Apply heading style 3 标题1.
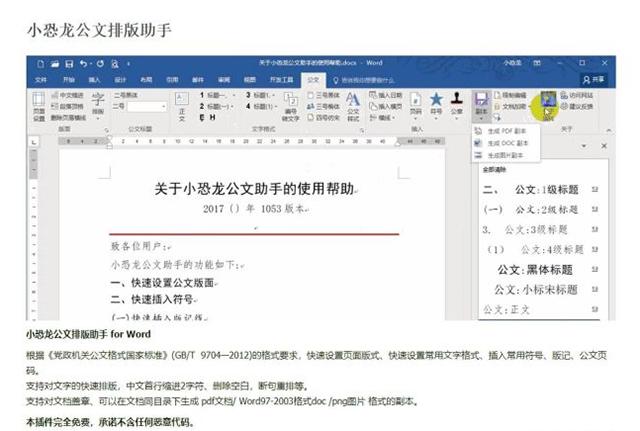 [x=260, y=95]
